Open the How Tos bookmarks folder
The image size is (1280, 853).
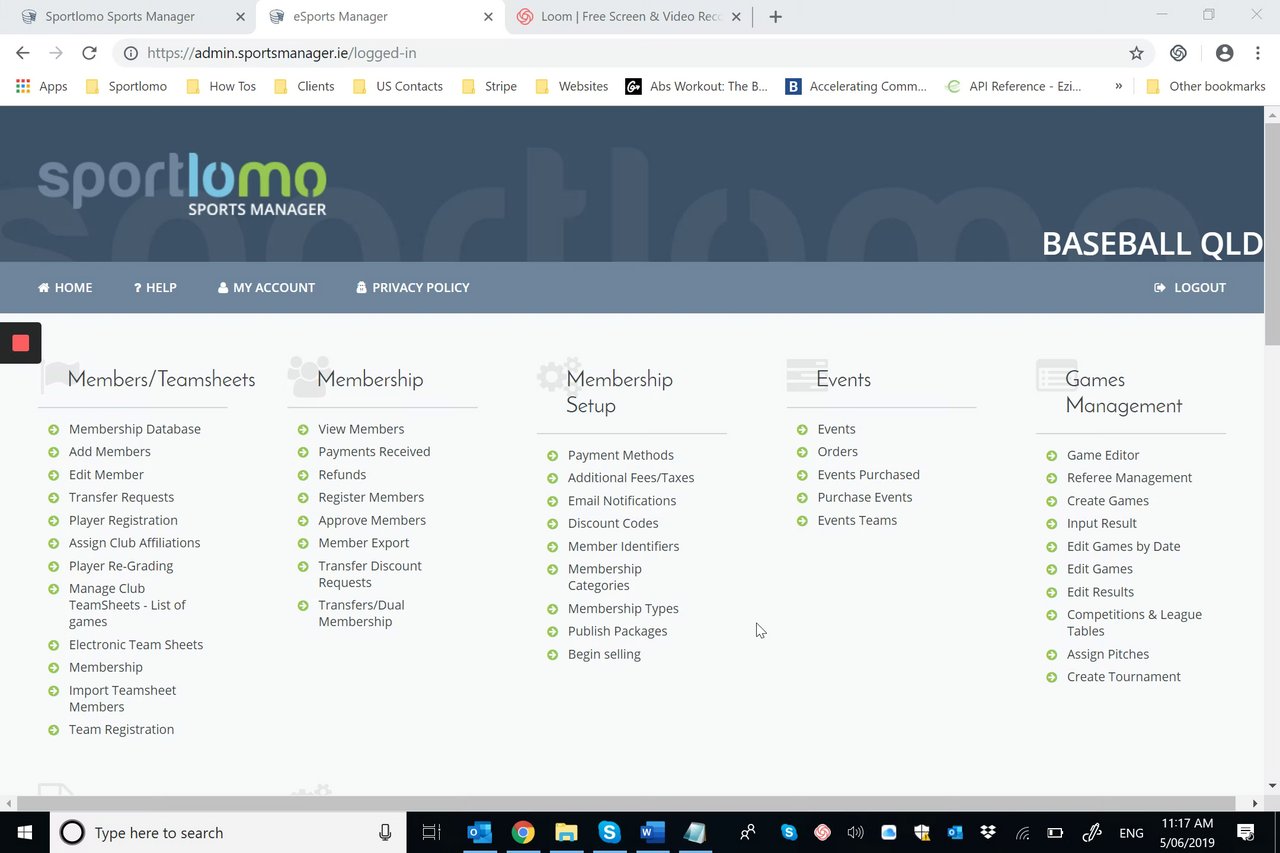[221, 86]
